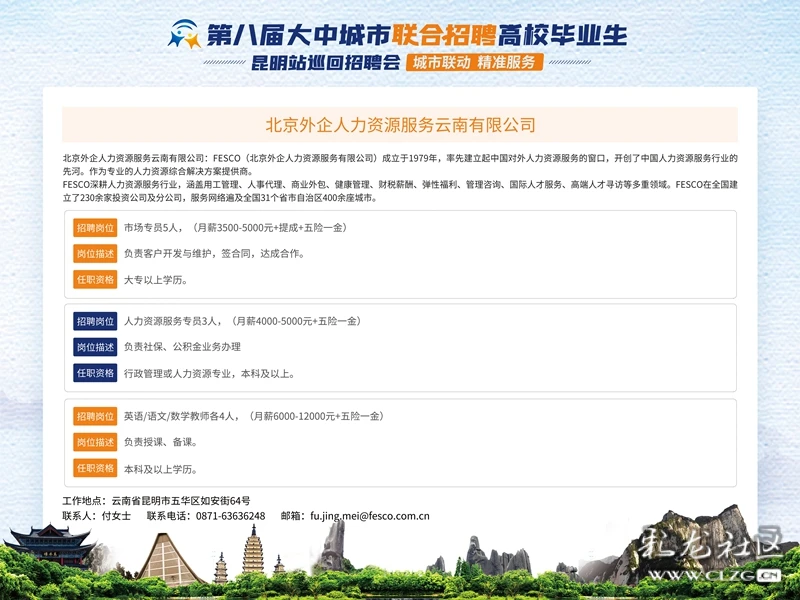This screenshot has width=800, height=600.
Task: Click the intro sentence mentioning 成立于1979年
Action: pyautogui.click(x=400, y=158)
